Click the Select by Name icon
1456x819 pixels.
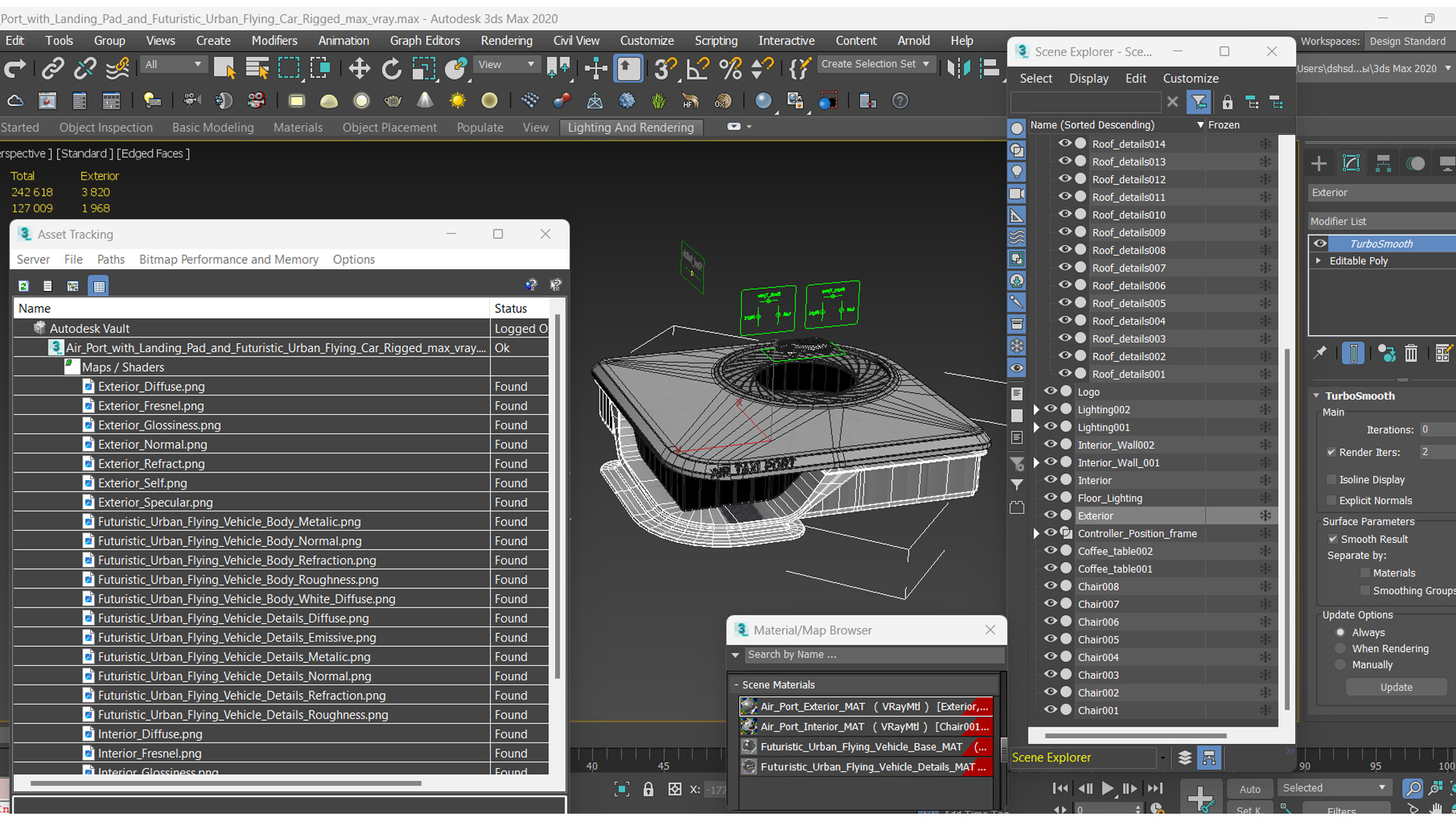(257, 68)
